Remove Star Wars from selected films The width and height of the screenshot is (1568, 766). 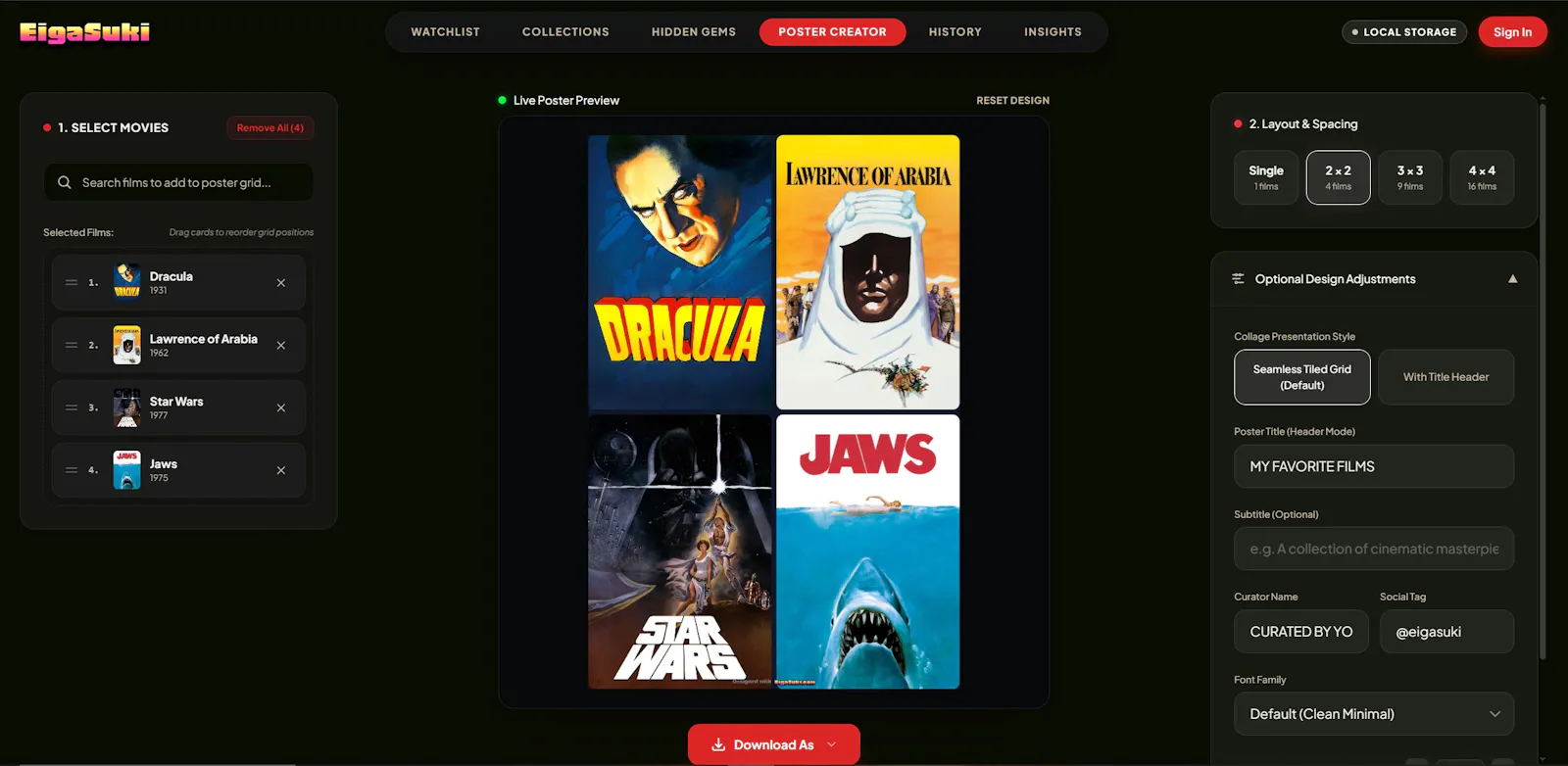coord(281,408)
